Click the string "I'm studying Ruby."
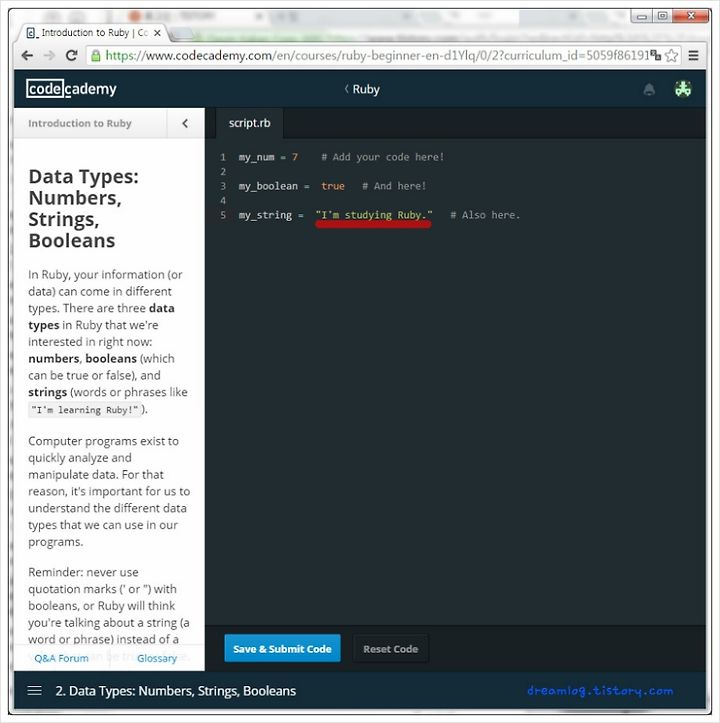The image size is (720, 723). click(374, 215)
